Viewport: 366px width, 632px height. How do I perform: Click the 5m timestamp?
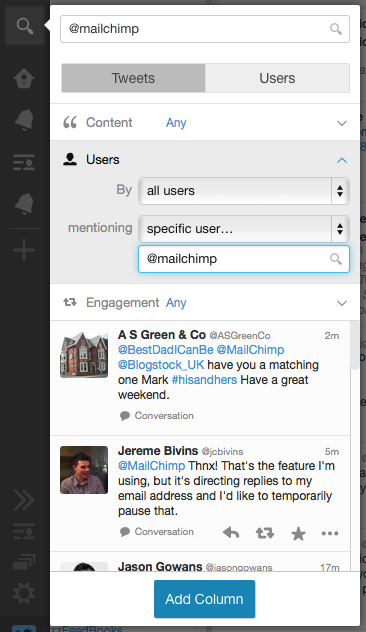[x=332, y=451]
